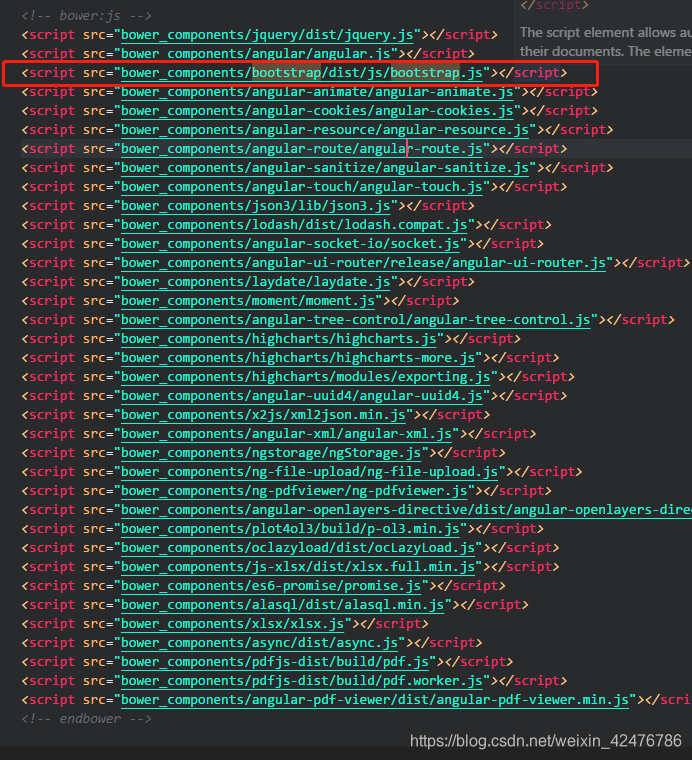The image size is (692, 760).
Task: Click the es6-promise/promise.js script path
Action: pyautogui.click(x=271, y=586)
